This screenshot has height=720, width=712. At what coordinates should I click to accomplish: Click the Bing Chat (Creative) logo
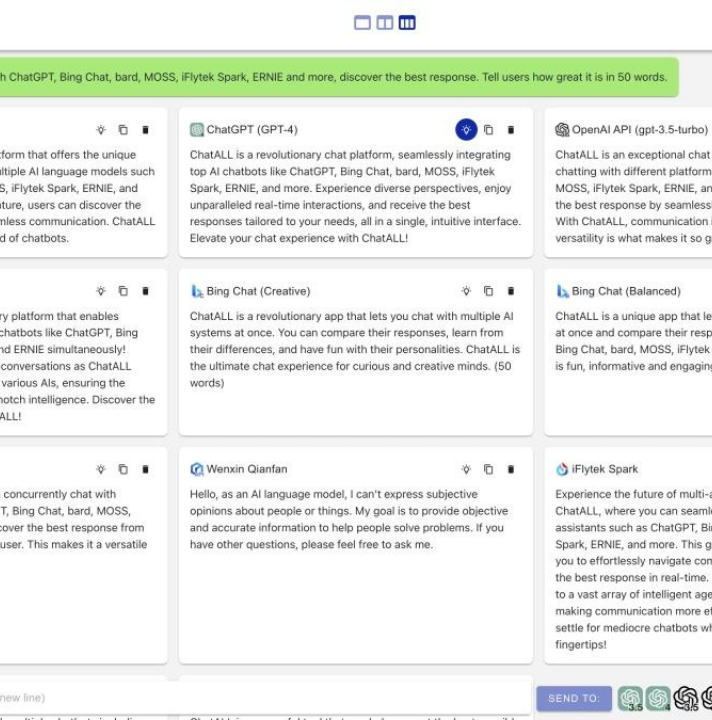click(196, 291)
